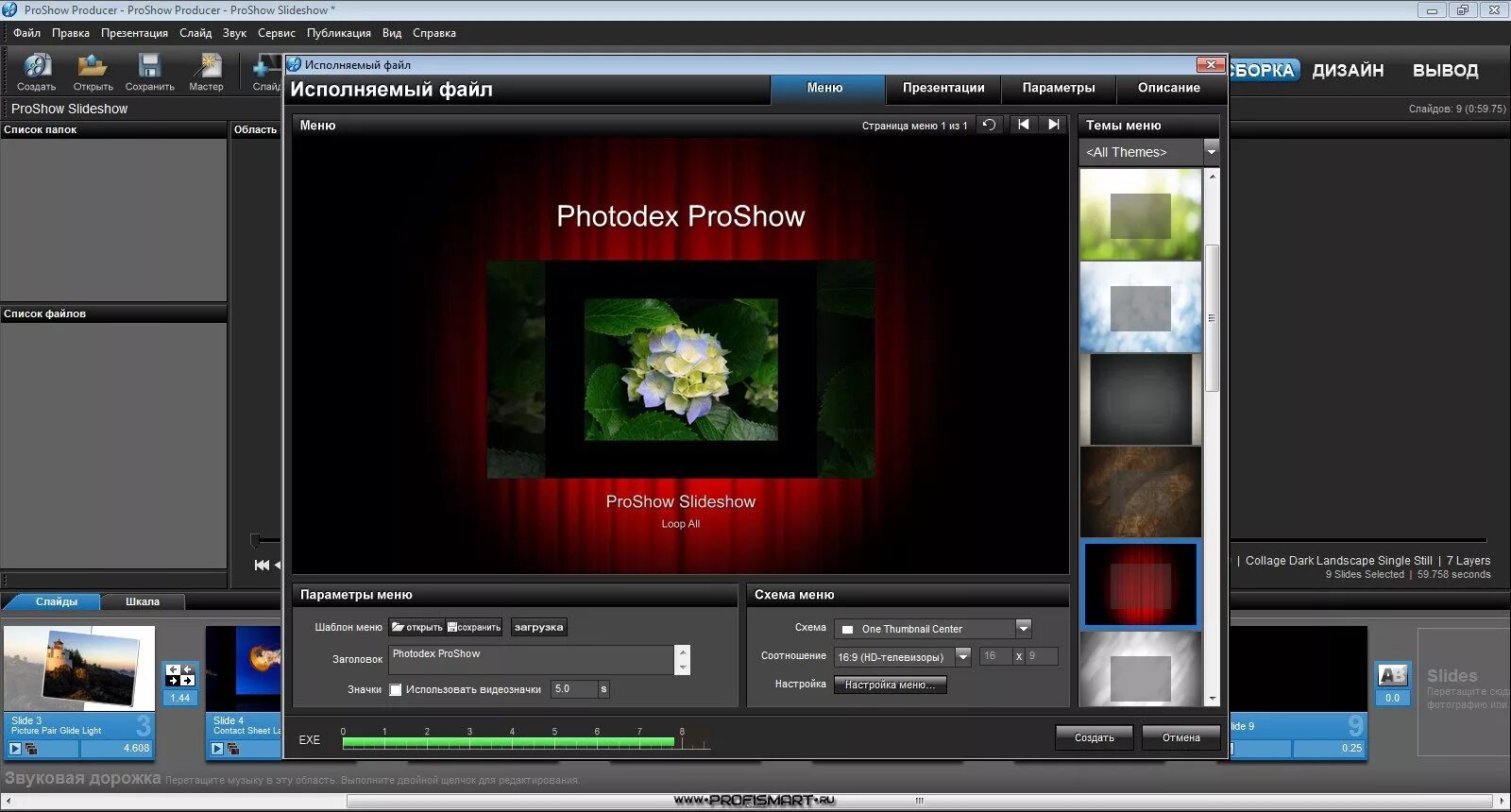Go to next menu page

tap(1054, 125)
